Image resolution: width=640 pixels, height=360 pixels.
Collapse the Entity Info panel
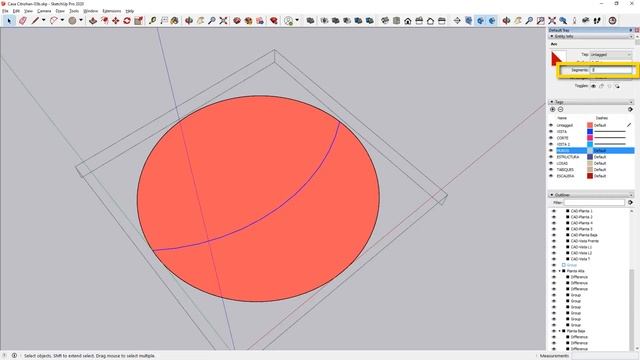[x=552, y=36]
